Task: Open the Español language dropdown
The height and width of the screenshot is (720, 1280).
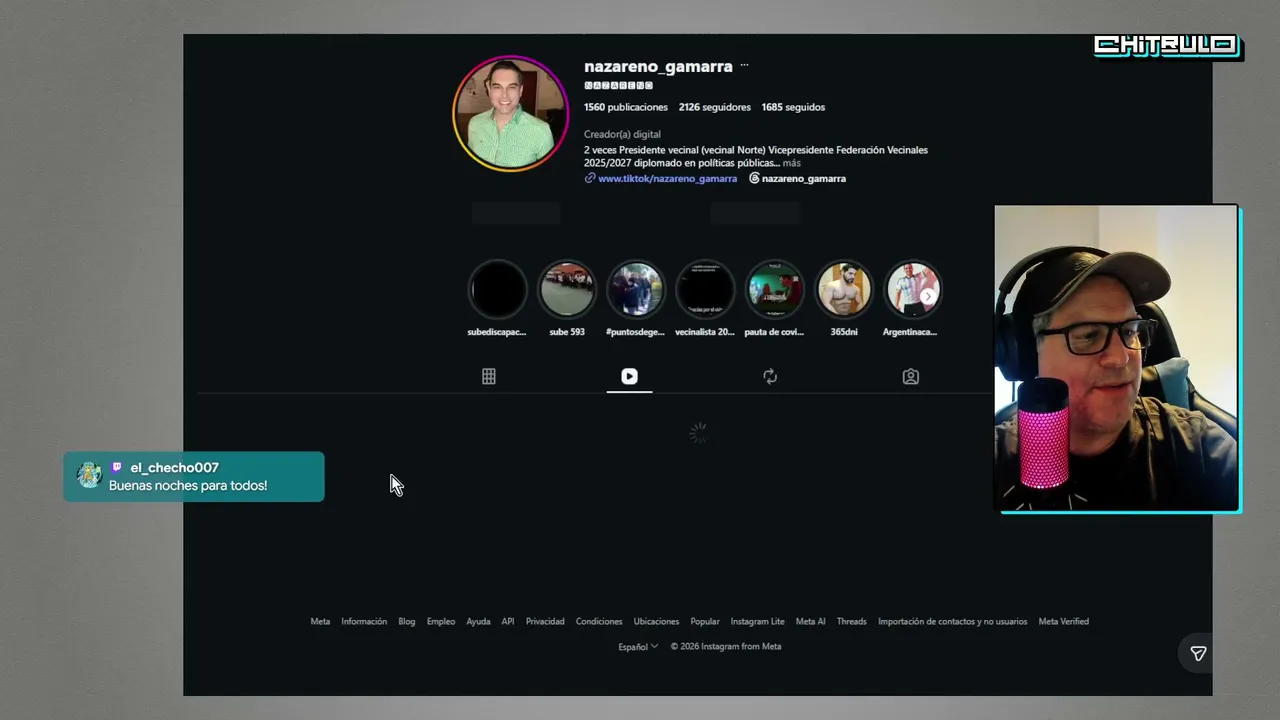Action: 638,646
